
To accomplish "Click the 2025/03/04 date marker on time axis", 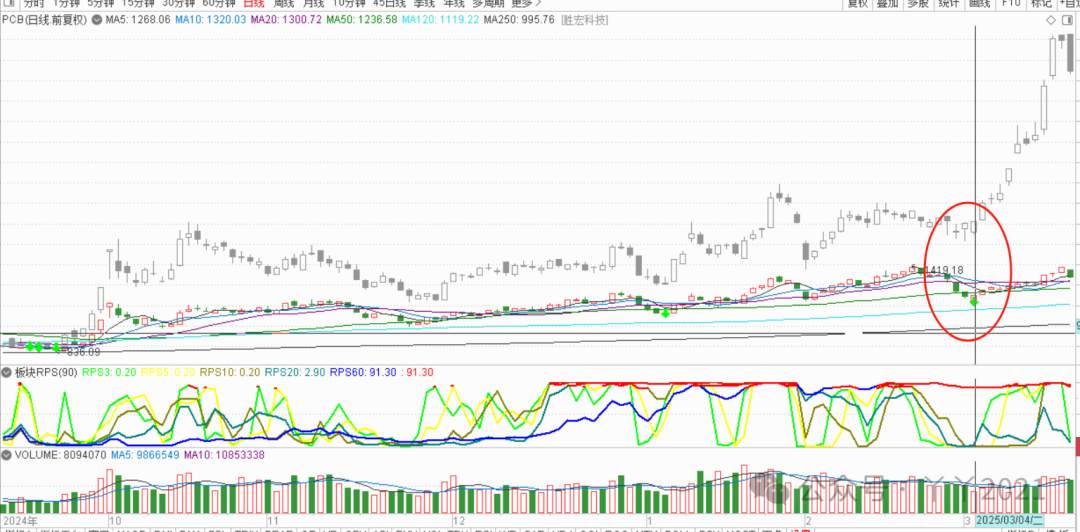I will (x=1008, y=522).
